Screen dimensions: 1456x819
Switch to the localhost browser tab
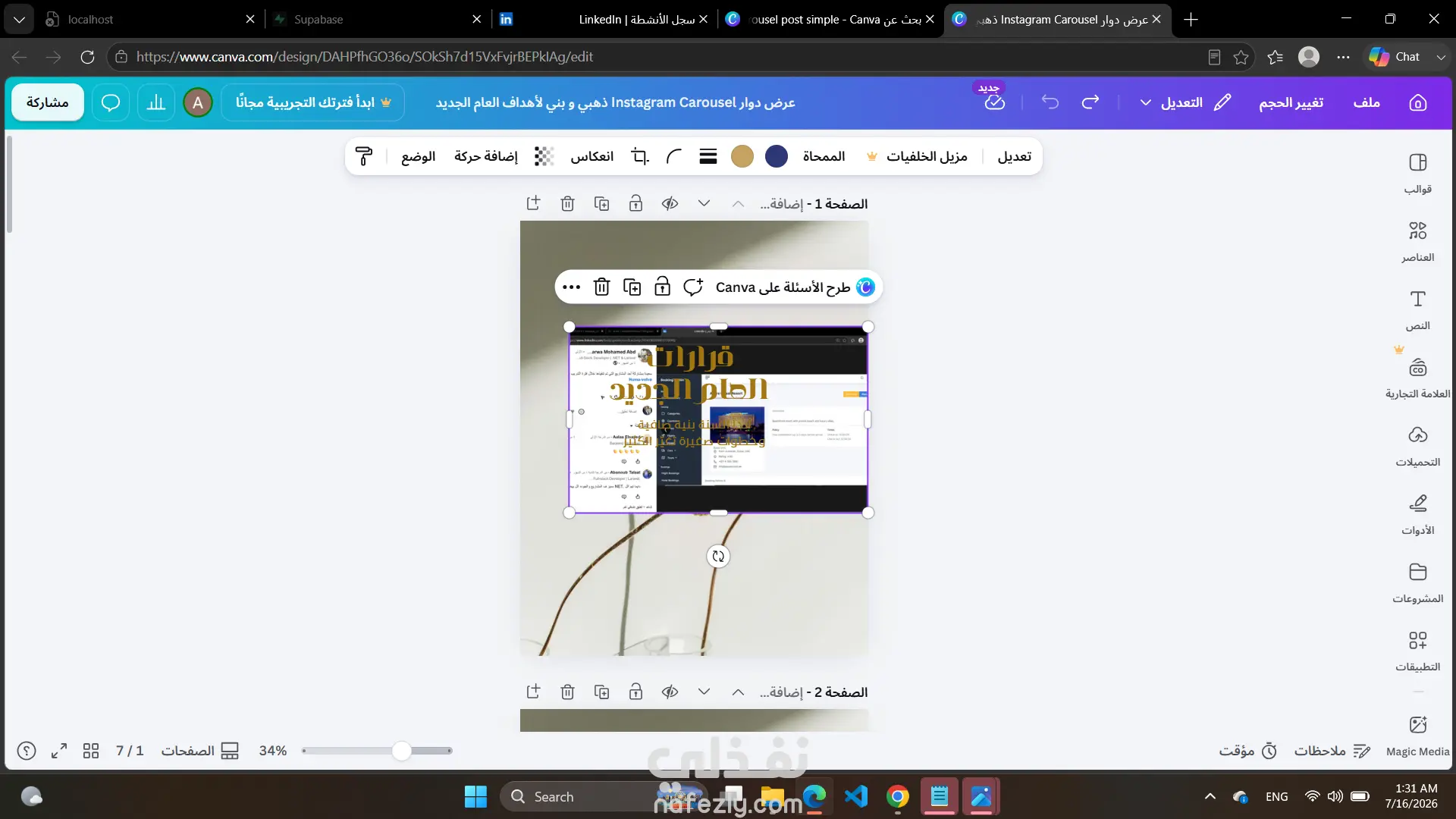[x=149, y=19]
